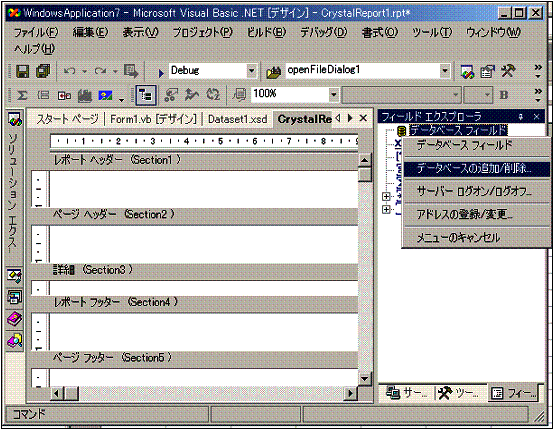The height and width of the screenshot is (429, 553).
Task: Click the Select Expert icon
Action: click(171, 95)
